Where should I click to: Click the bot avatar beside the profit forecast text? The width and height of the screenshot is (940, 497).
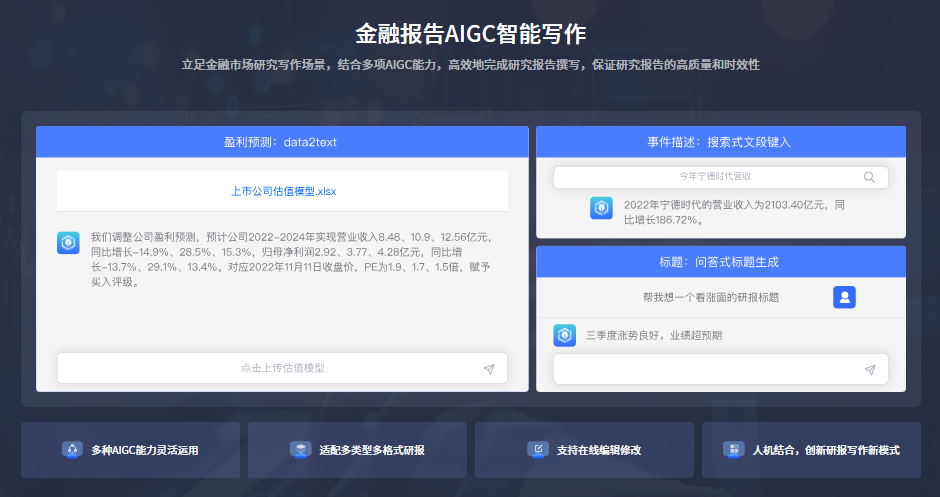pos(68,243)
